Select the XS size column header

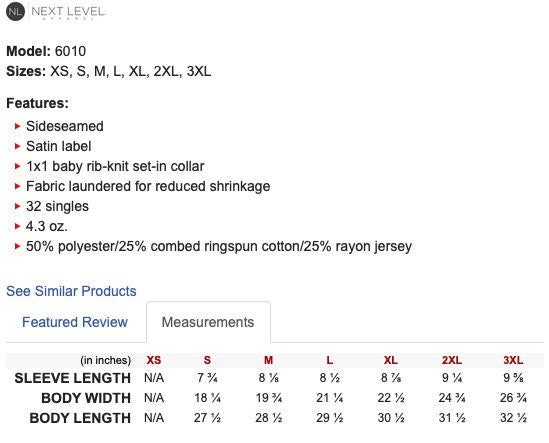click(x=154, y=360)
